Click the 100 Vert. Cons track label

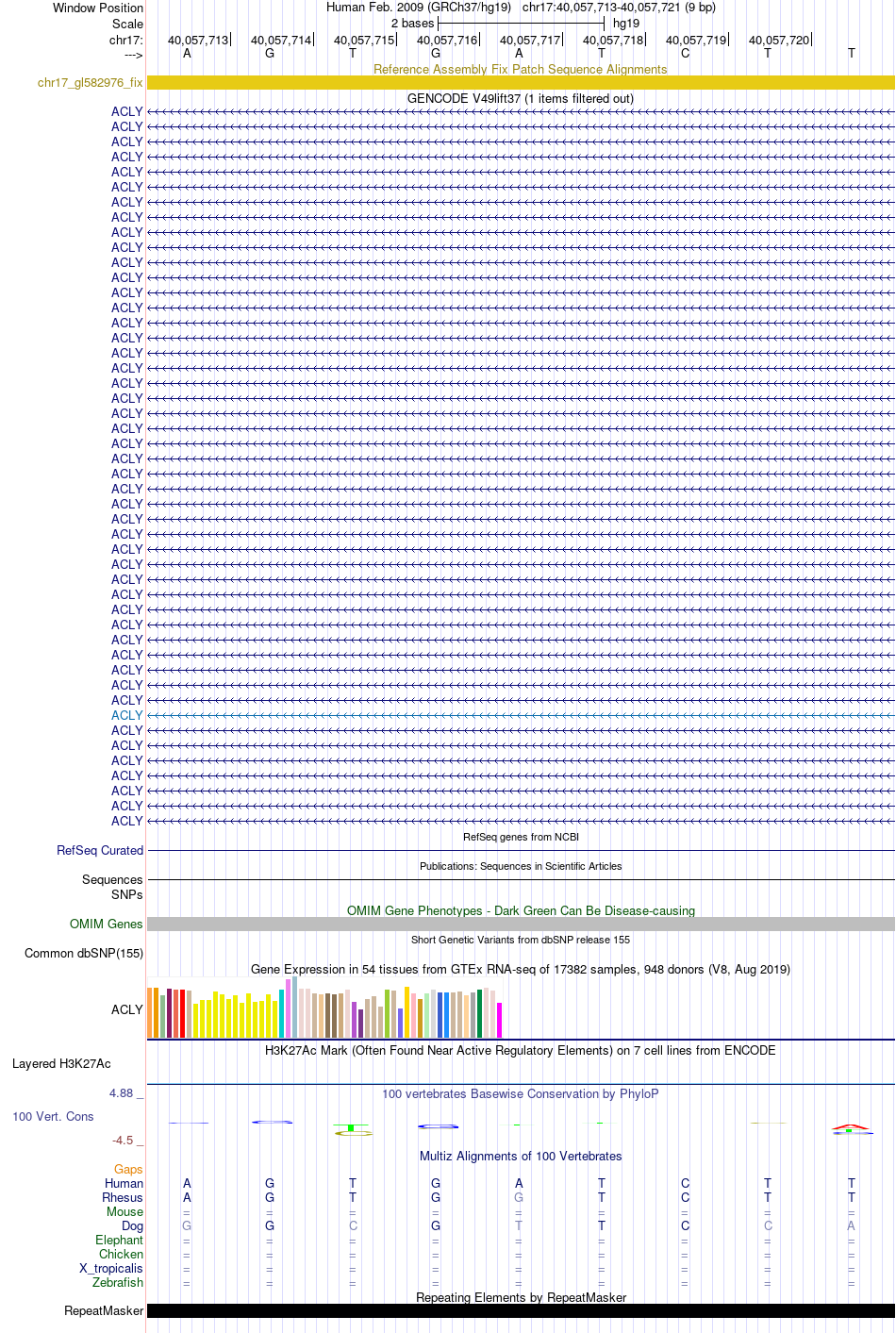tap(53, 1116)
